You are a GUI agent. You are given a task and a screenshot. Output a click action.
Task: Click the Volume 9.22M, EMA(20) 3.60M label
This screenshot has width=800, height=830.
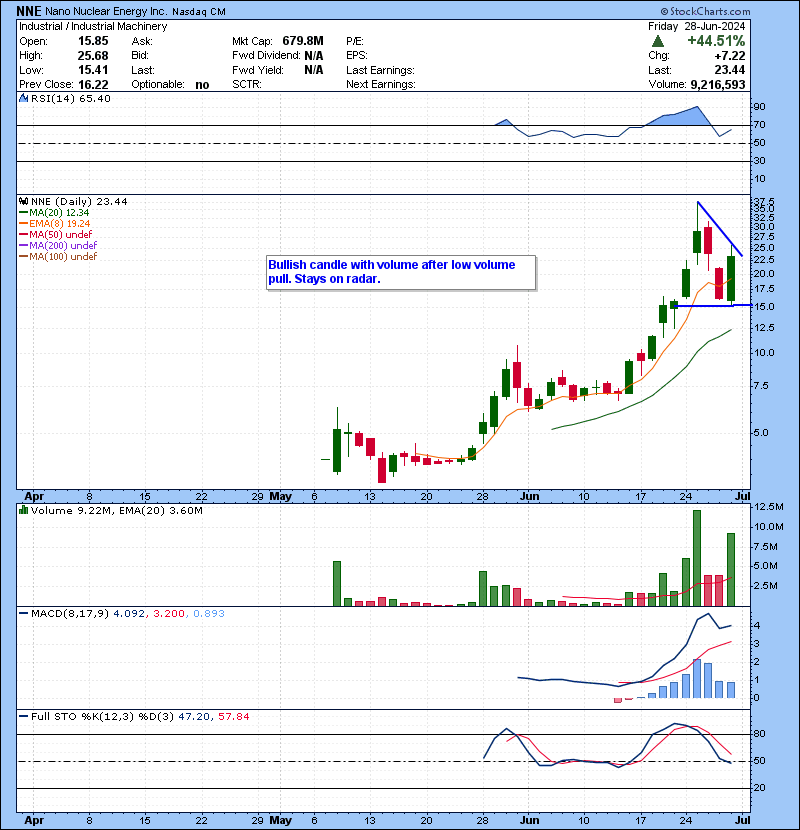(116, 510)
